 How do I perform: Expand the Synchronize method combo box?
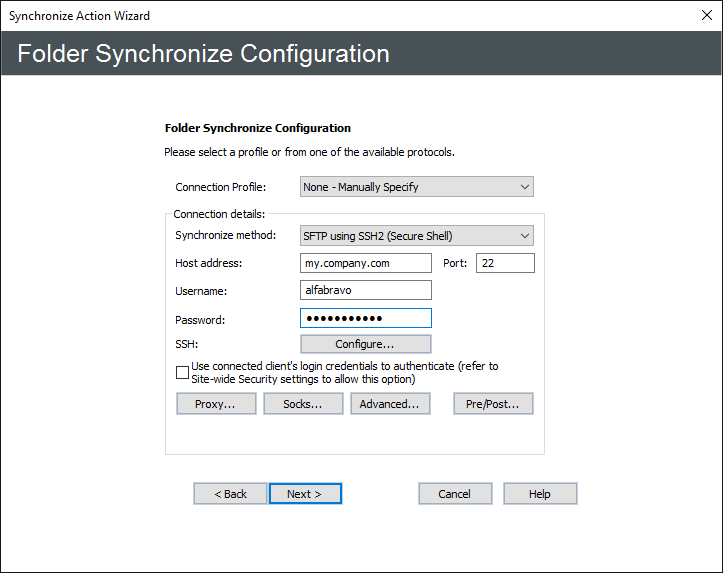(416, 236)
